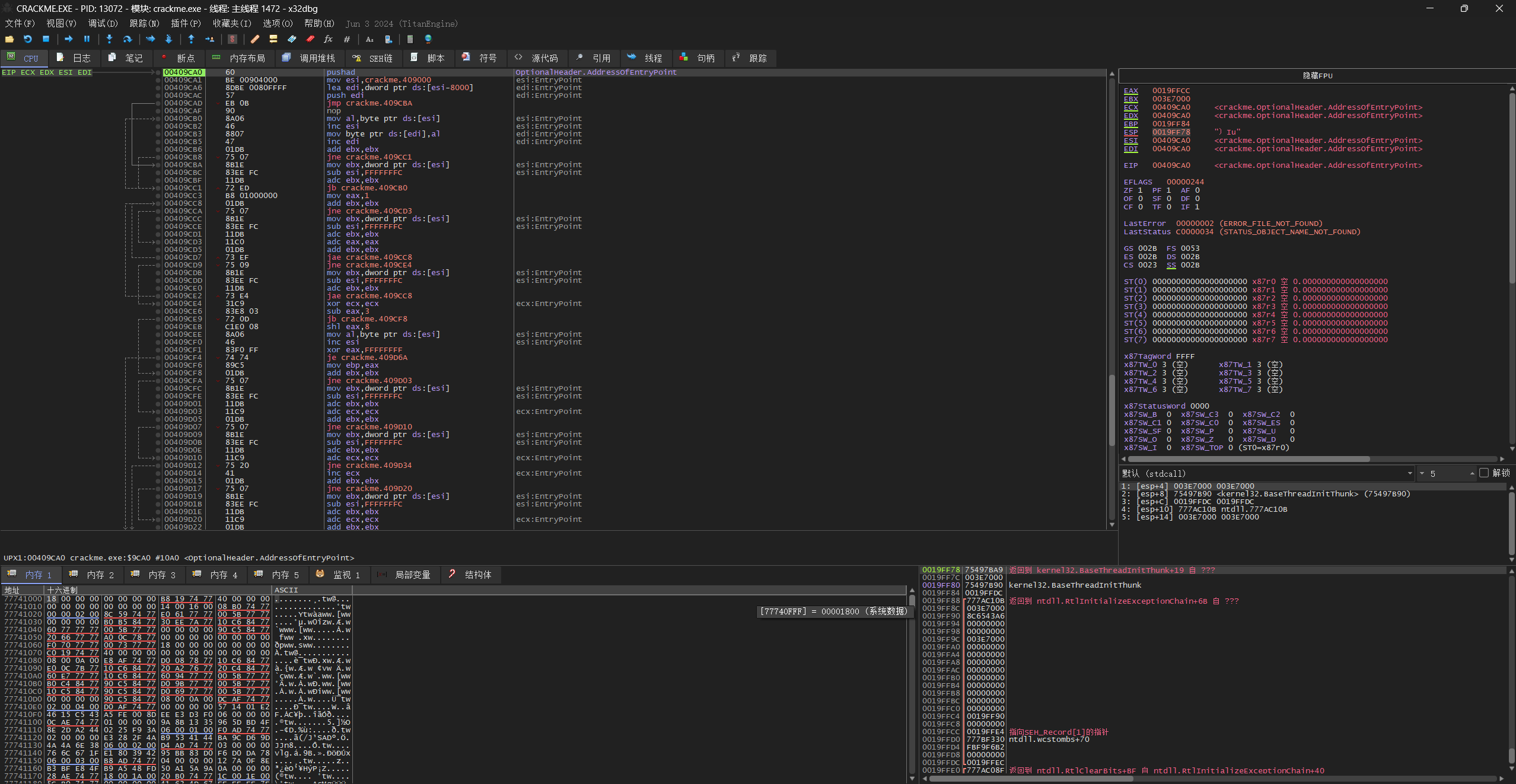
Task: Step into the next instruction
Action: [109, 39]
